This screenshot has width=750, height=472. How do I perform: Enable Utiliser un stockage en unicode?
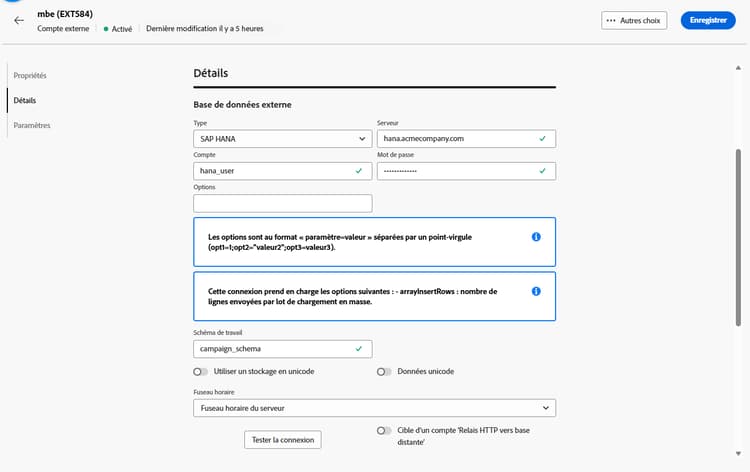pos(200,372)
